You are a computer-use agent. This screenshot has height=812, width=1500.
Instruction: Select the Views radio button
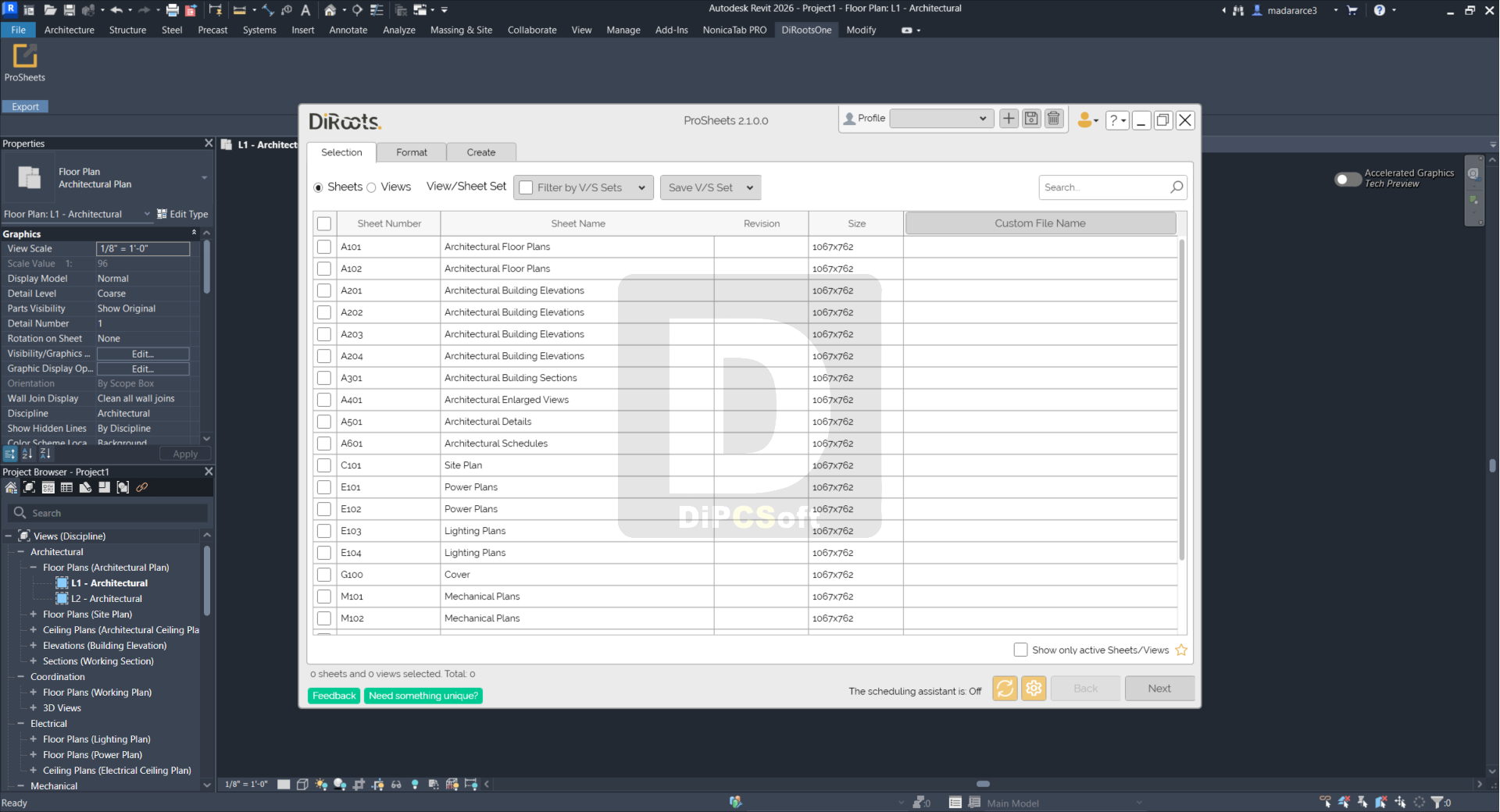(371, 187)
